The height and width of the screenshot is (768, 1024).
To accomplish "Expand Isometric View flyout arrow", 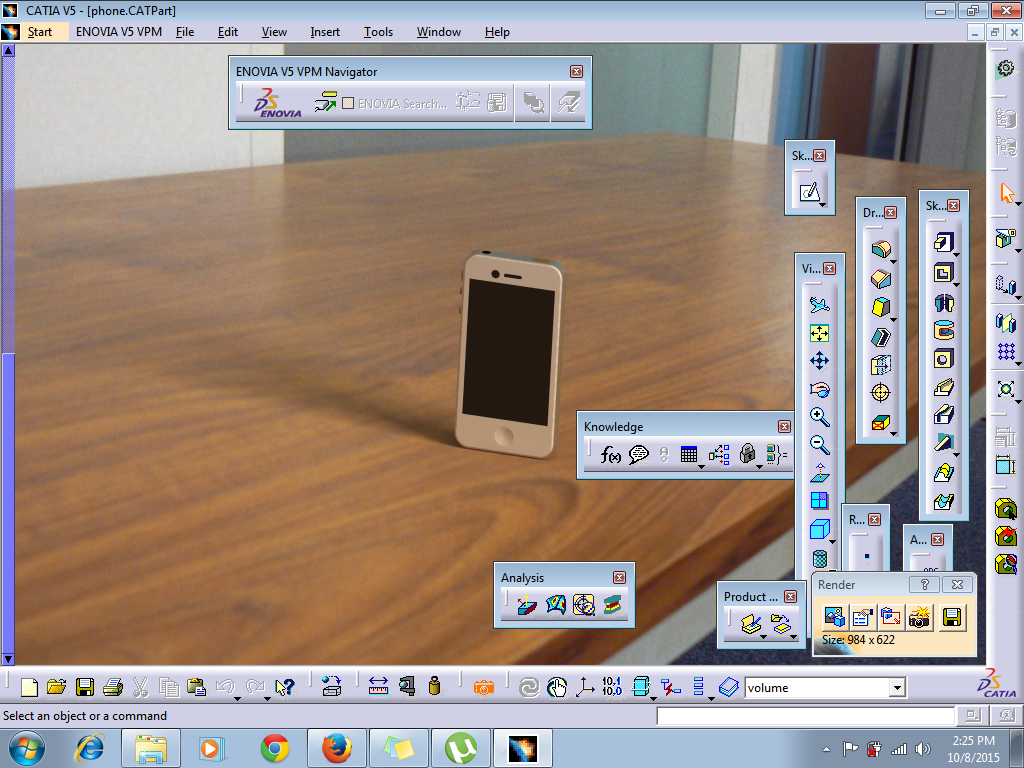I will [x=832, y=541].
